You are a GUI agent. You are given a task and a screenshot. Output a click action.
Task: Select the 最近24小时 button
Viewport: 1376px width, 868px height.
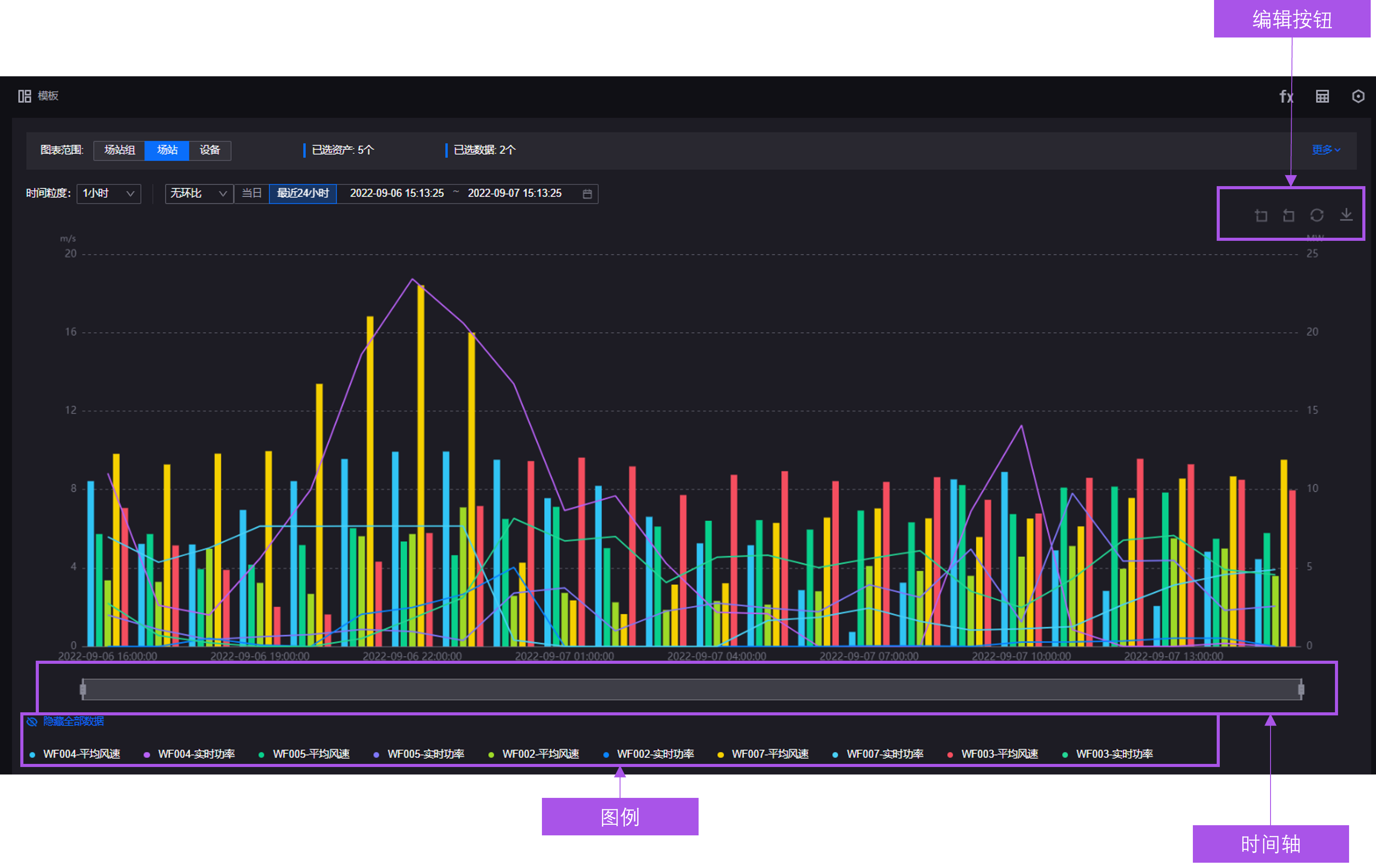pyautogui.click(x=303, y=193)
